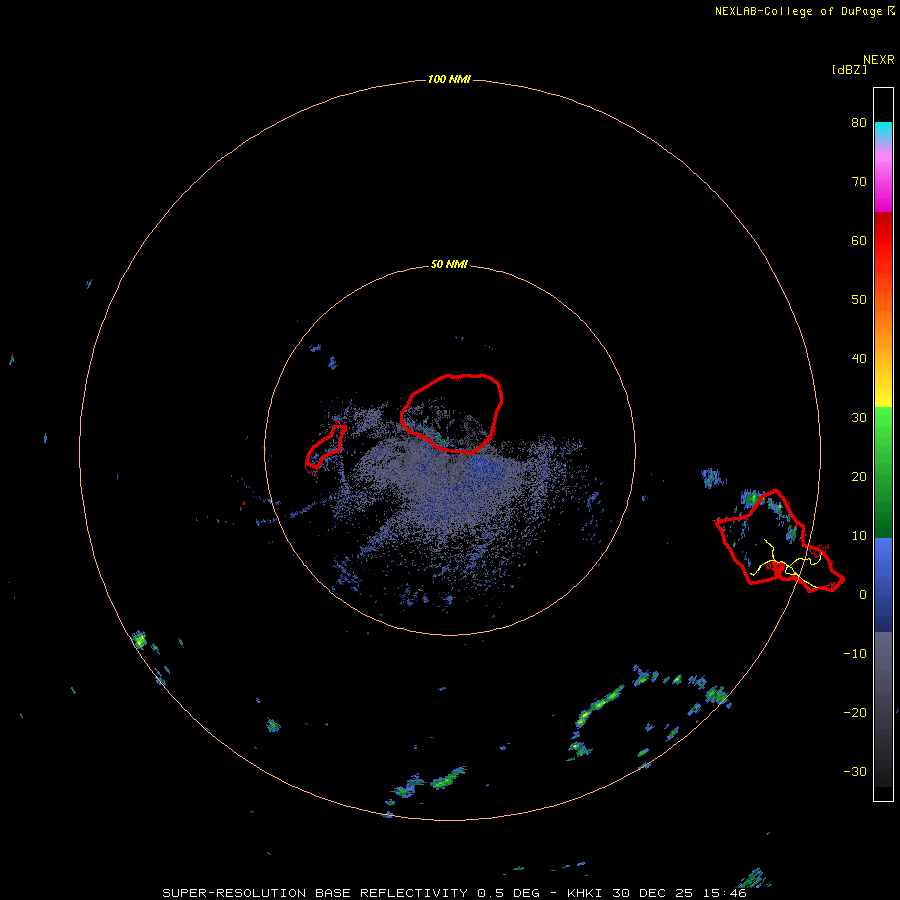Click the green band of the color bar
Viewport: 900px width, 900px height.
pos(883,472)
